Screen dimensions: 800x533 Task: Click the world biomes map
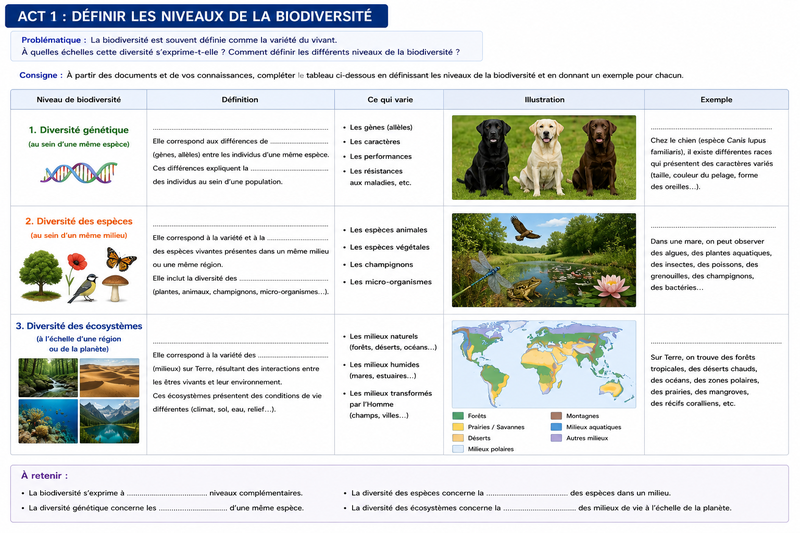(x=544, y=364)
